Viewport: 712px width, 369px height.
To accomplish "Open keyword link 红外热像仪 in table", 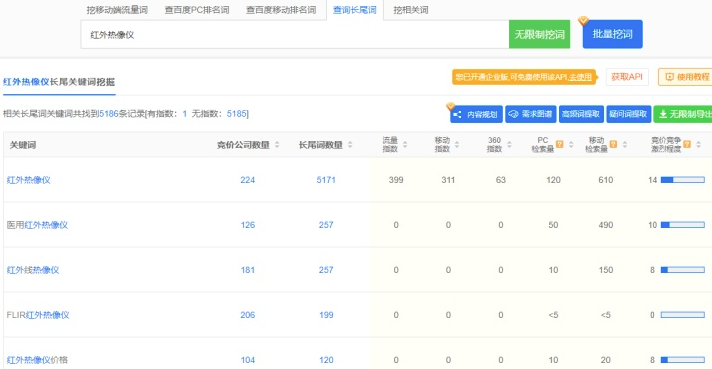I will pos(29,180).
